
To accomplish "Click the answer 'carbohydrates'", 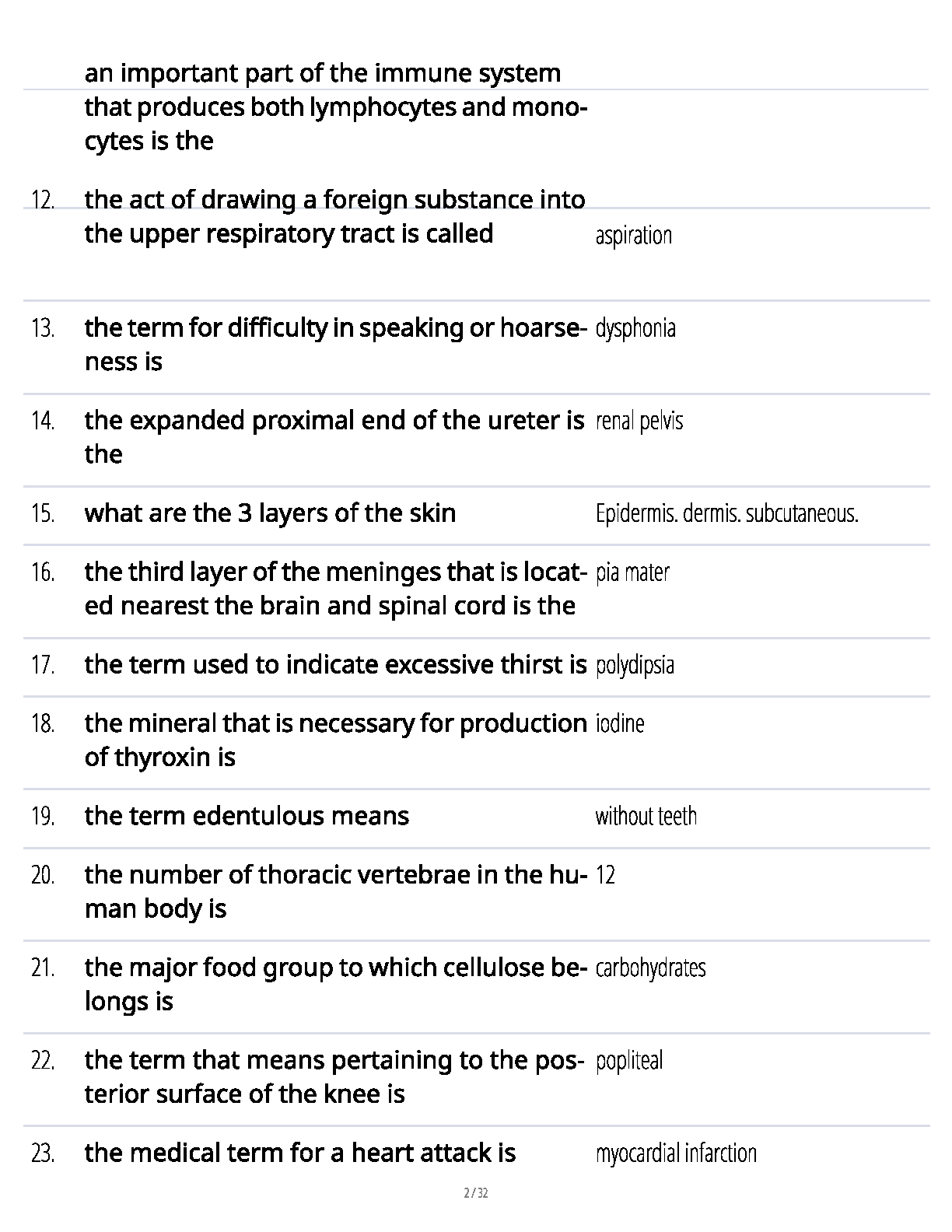I will [x=650, y=968].
